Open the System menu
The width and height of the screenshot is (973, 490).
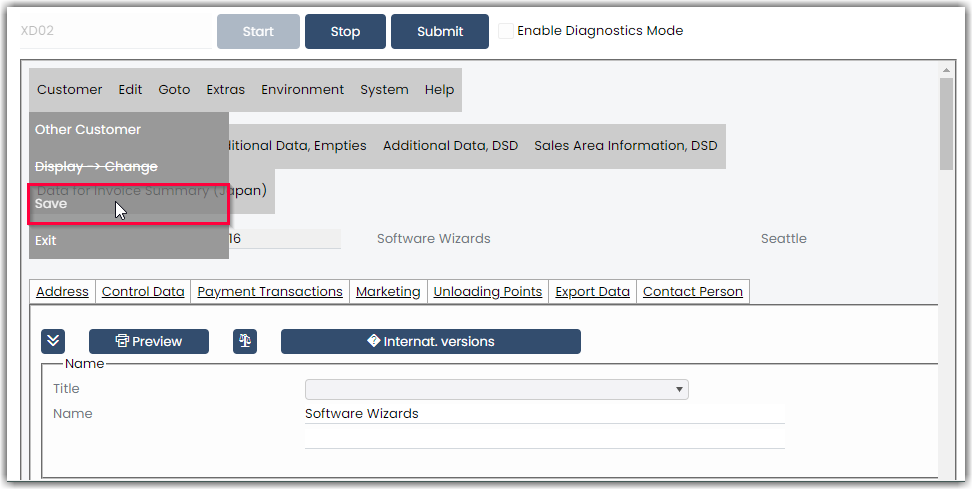click(384, 90)
